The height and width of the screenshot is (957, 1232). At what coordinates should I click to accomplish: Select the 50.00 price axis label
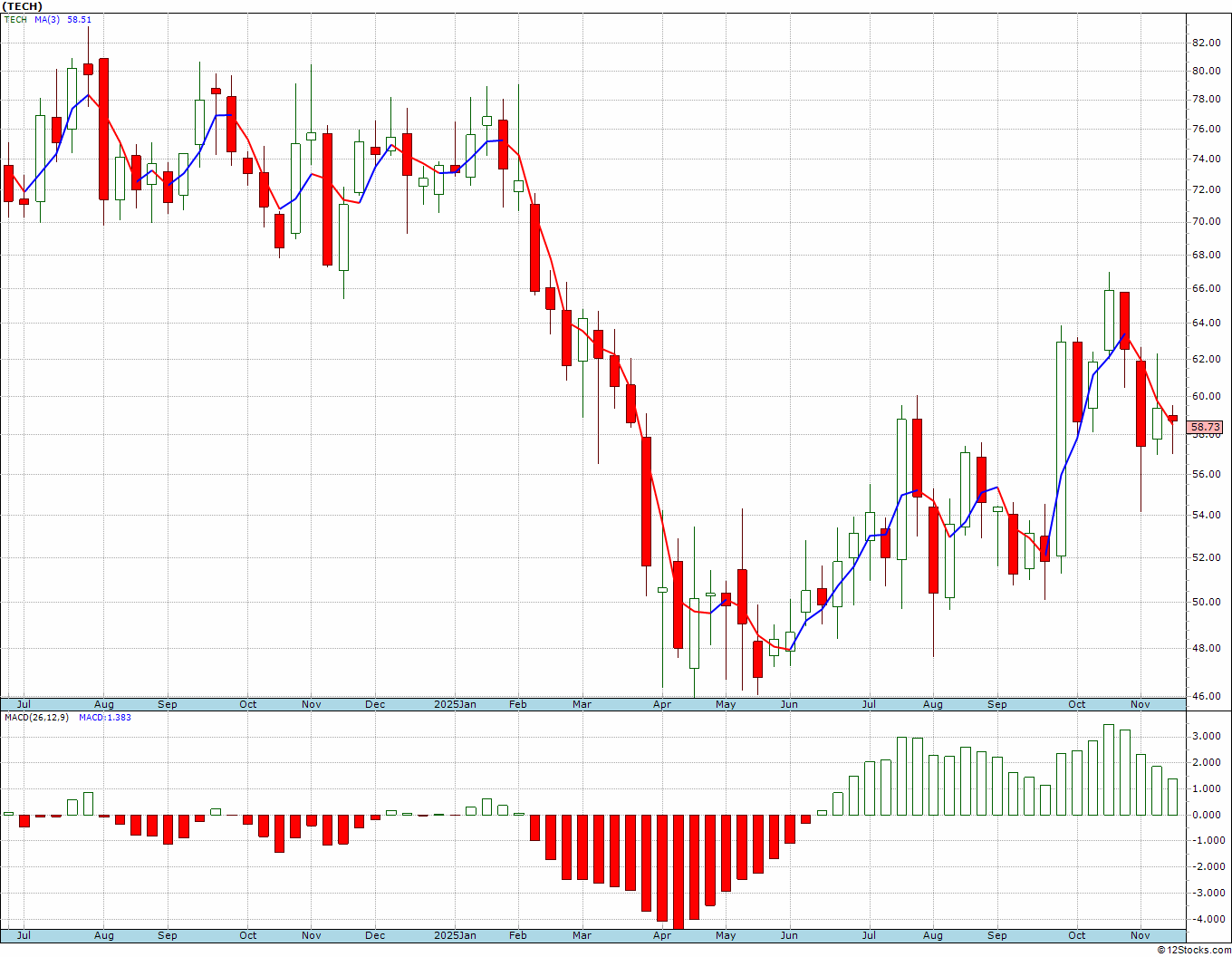[1205, 602]
